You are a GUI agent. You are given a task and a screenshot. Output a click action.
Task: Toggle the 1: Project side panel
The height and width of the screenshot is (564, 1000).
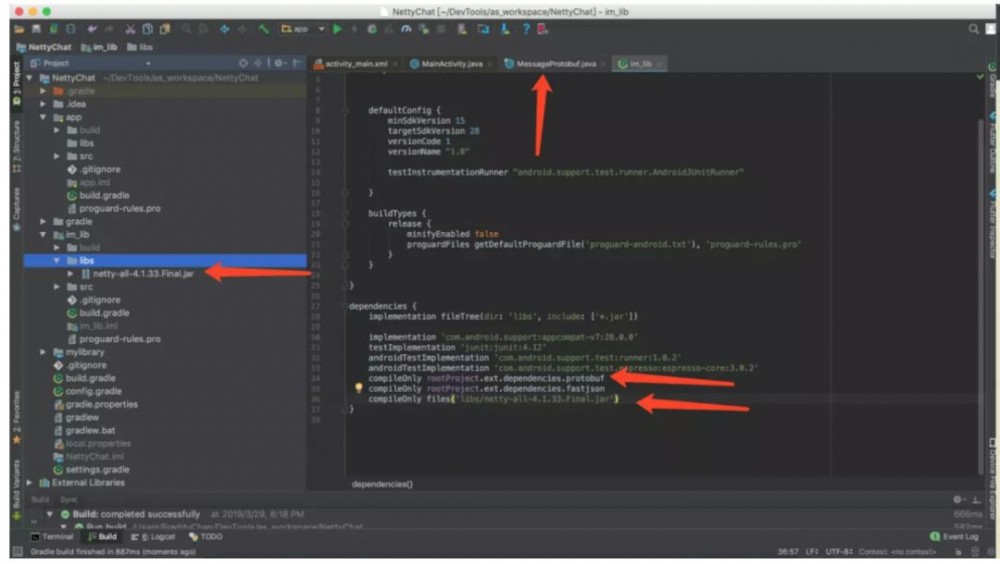click(x=17, y=84)
